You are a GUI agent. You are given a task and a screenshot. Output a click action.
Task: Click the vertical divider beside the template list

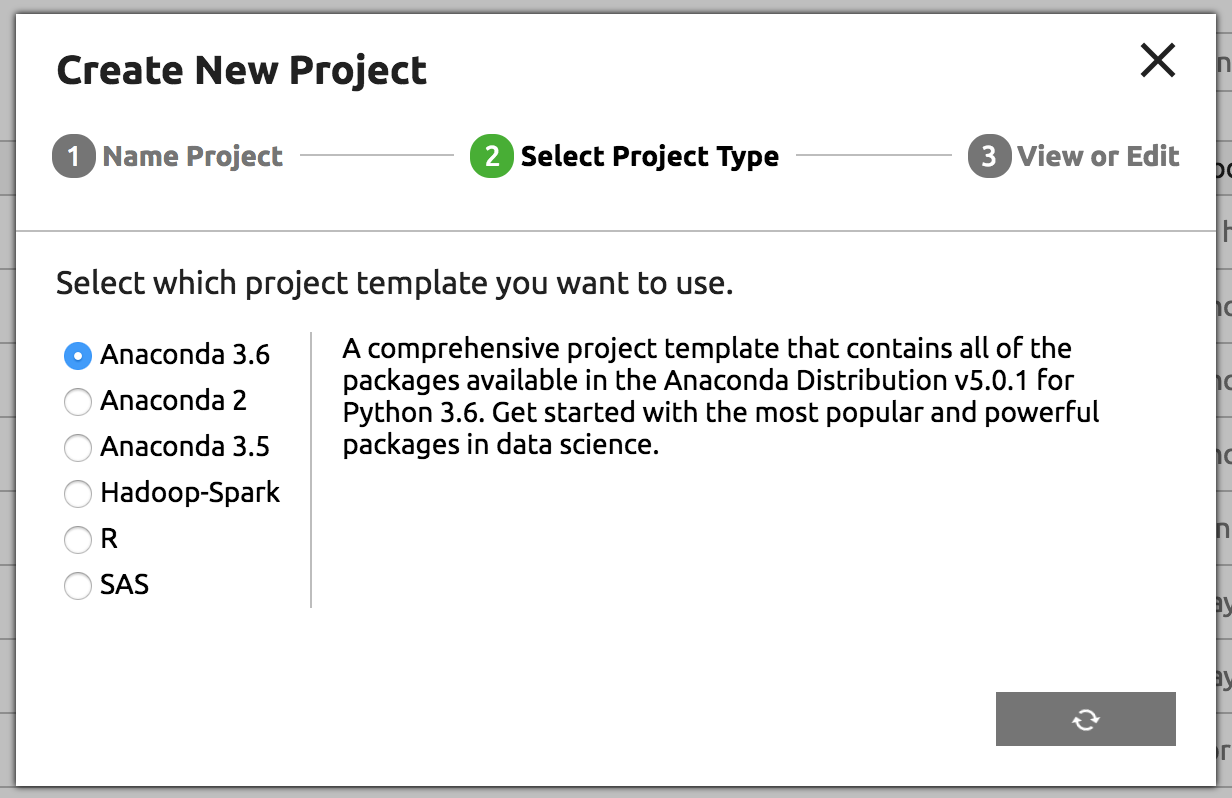[311, 470]
